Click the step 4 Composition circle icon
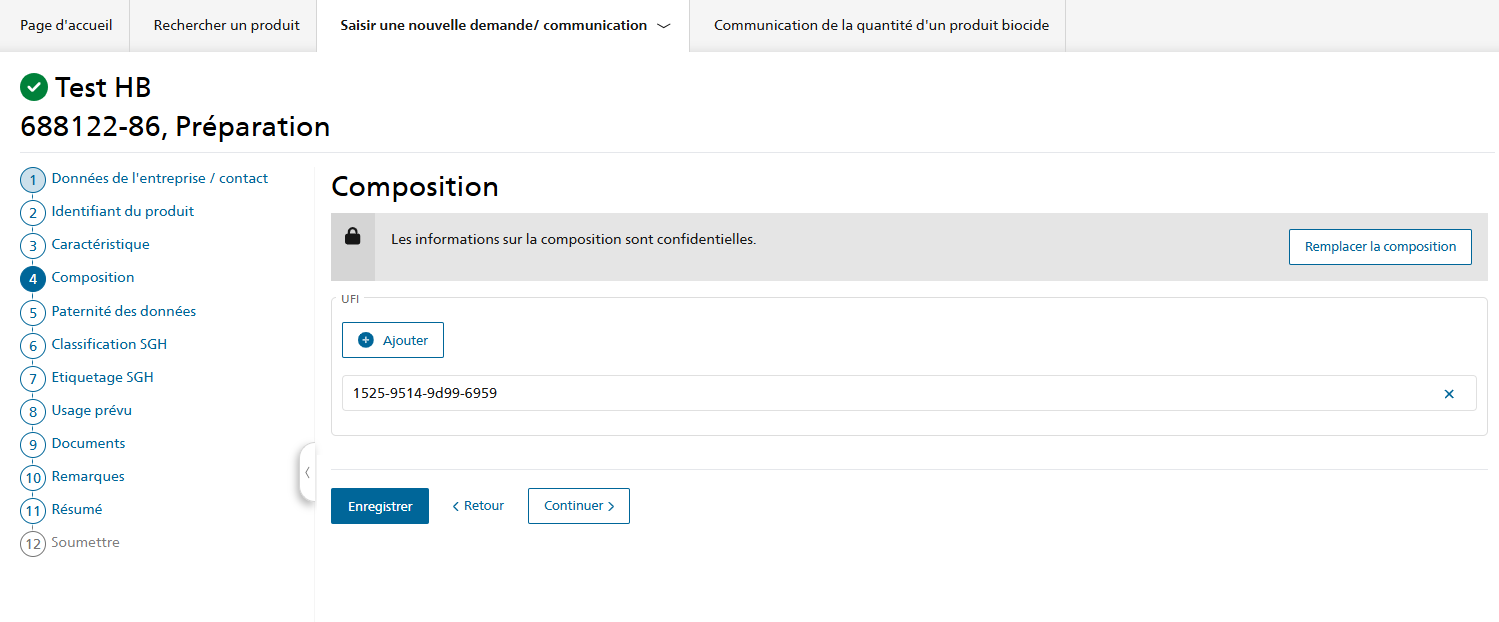 [33, 279]
